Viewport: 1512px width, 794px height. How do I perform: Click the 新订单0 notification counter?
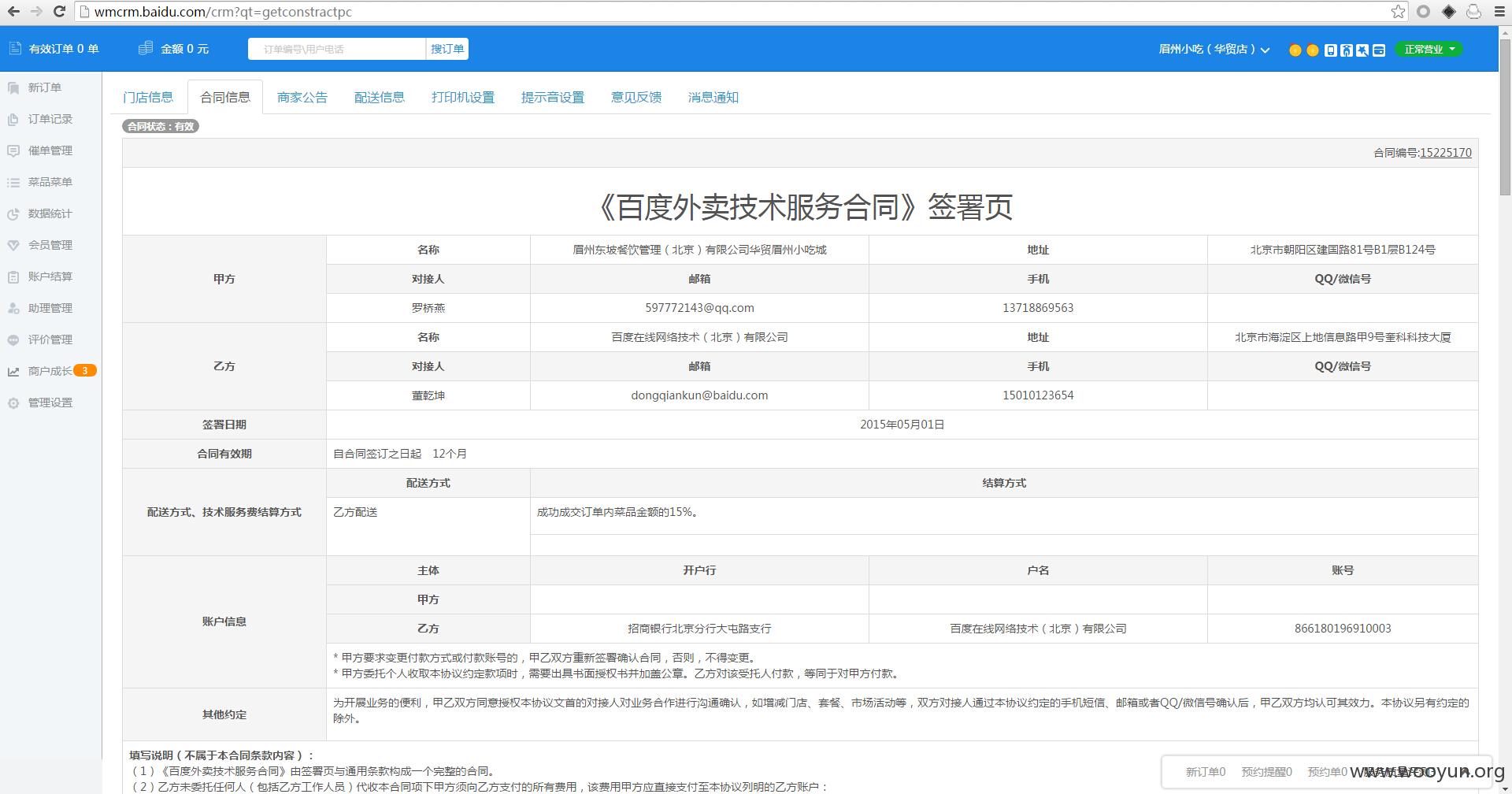(1206, 772)
